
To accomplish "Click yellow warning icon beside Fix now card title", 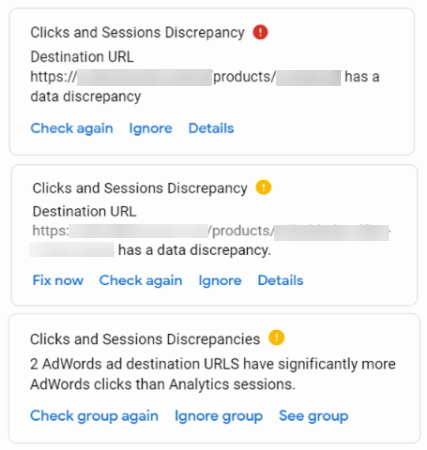I will click(263, 187).
